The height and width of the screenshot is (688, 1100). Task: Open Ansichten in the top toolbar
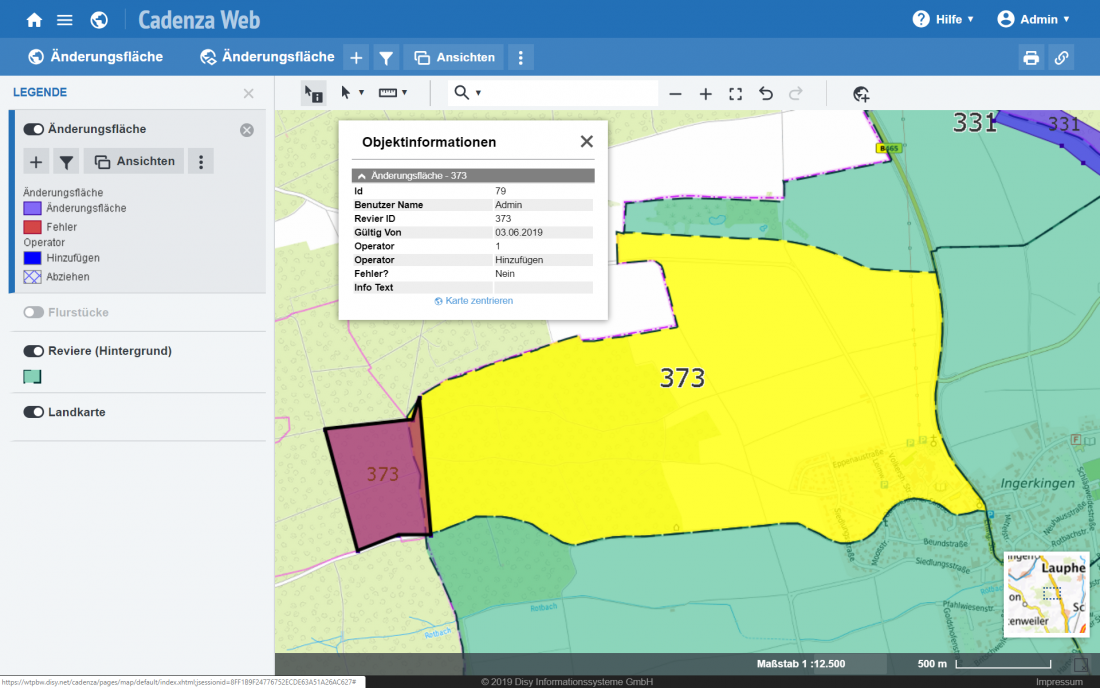454,58
